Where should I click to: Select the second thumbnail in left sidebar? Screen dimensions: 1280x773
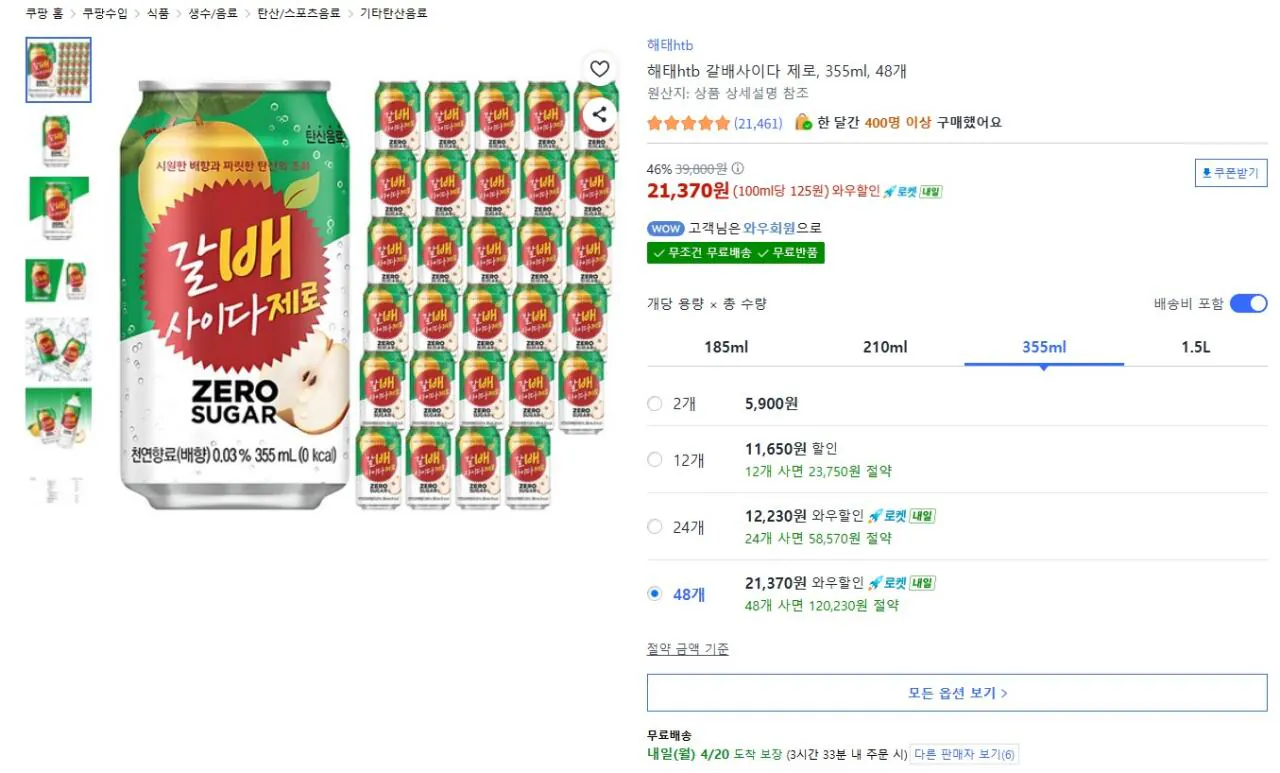coord(57,140)
